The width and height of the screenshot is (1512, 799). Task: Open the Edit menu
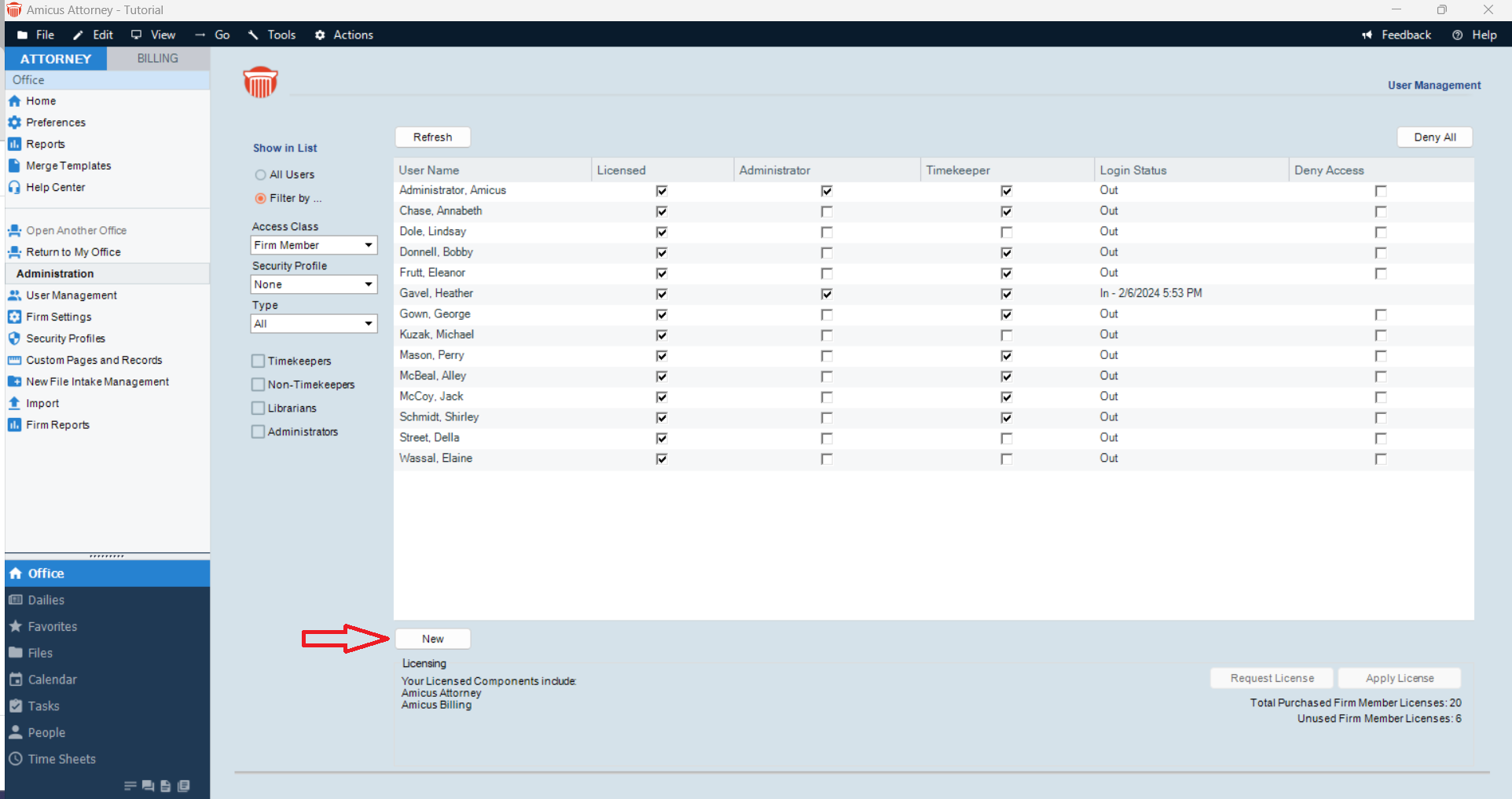click(94, 35)
